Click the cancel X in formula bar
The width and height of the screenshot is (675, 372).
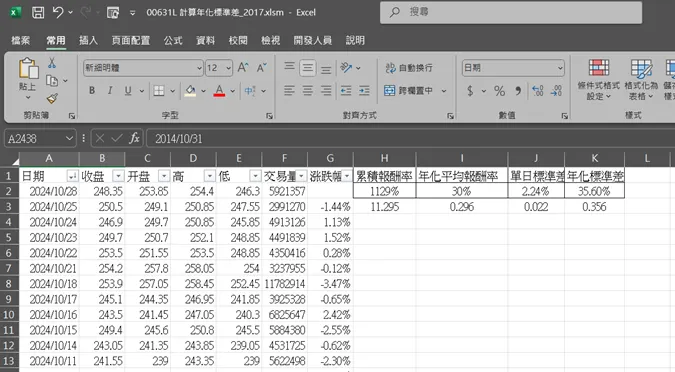[100, 138]
